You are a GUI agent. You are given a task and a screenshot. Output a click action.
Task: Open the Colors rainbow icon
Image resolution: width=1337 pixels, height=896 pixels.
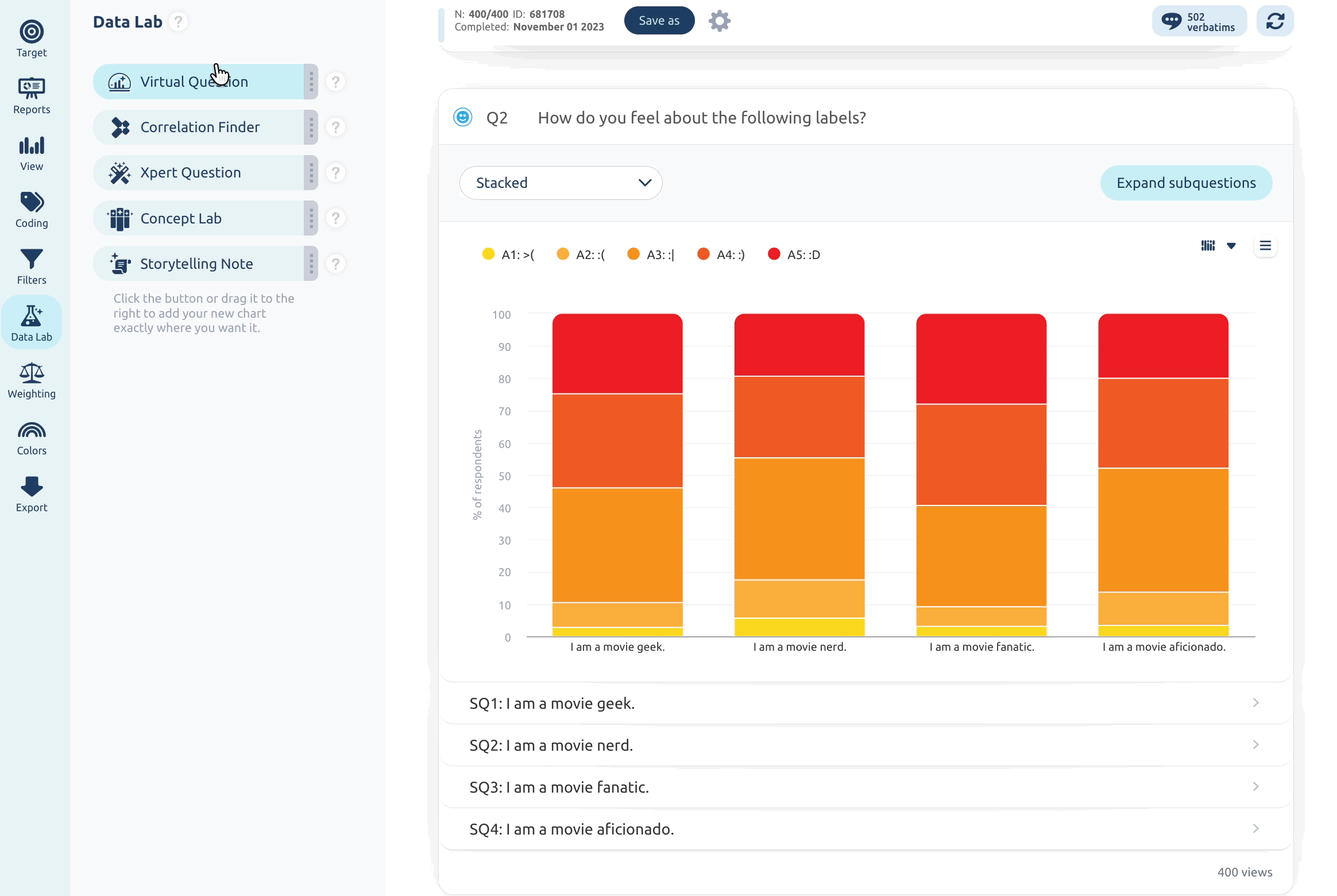point(32,430)
